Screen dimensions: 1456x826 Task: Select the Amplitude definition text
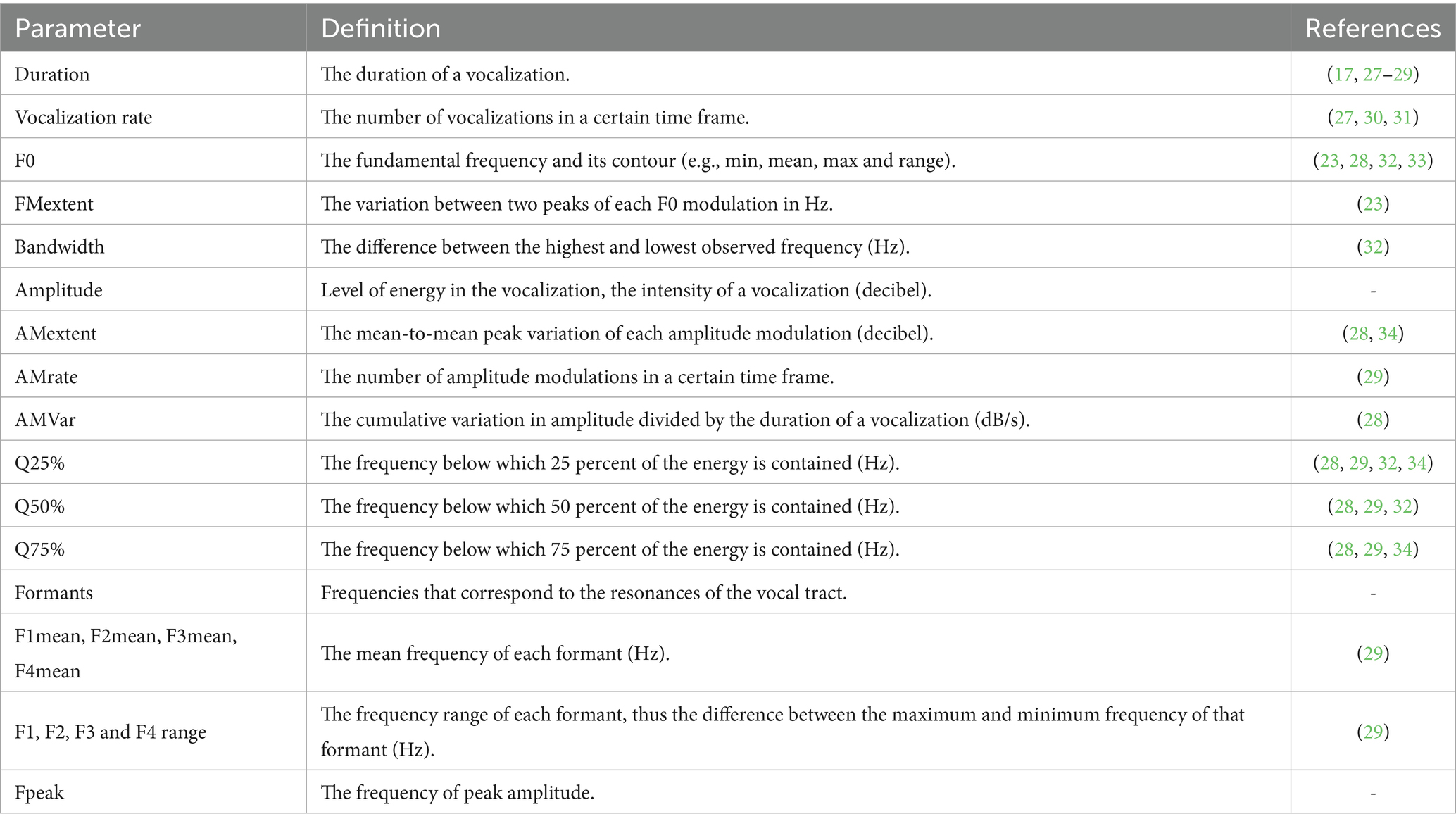tap(626, 290)
